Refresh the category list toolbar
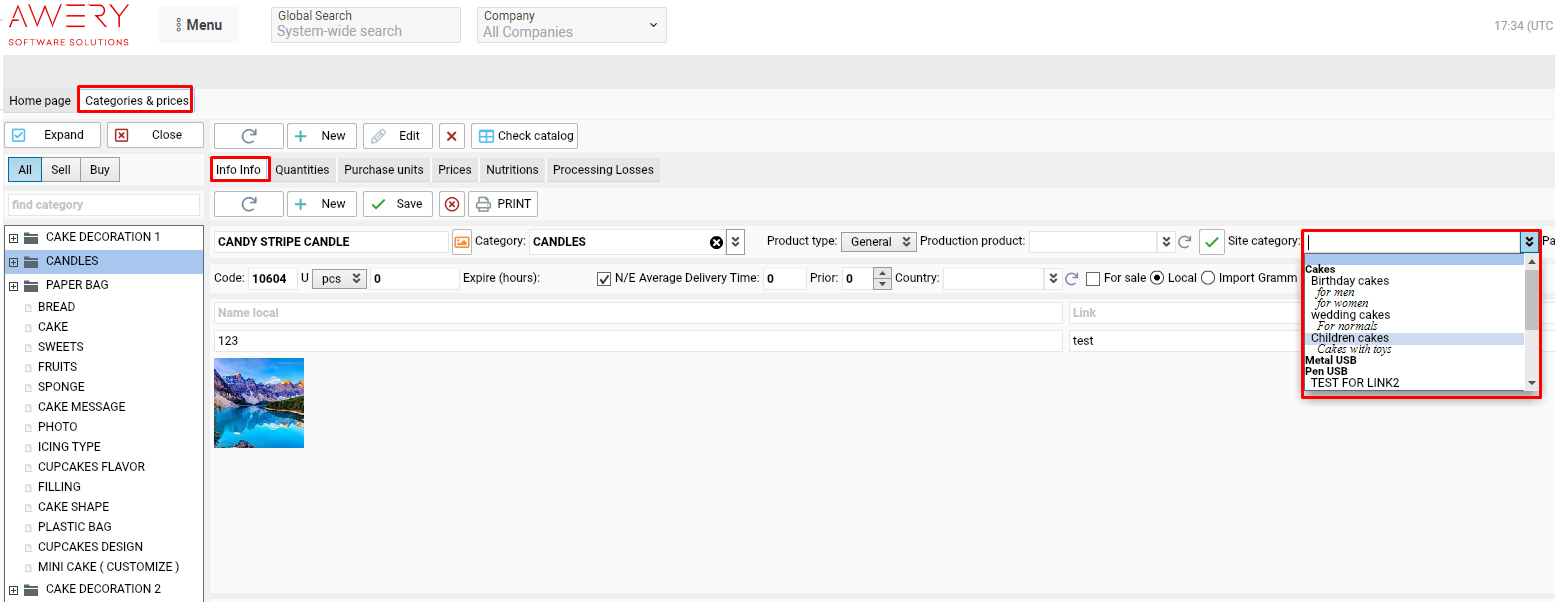Viewport: 1555px width, 602px height. click(248, 135)
